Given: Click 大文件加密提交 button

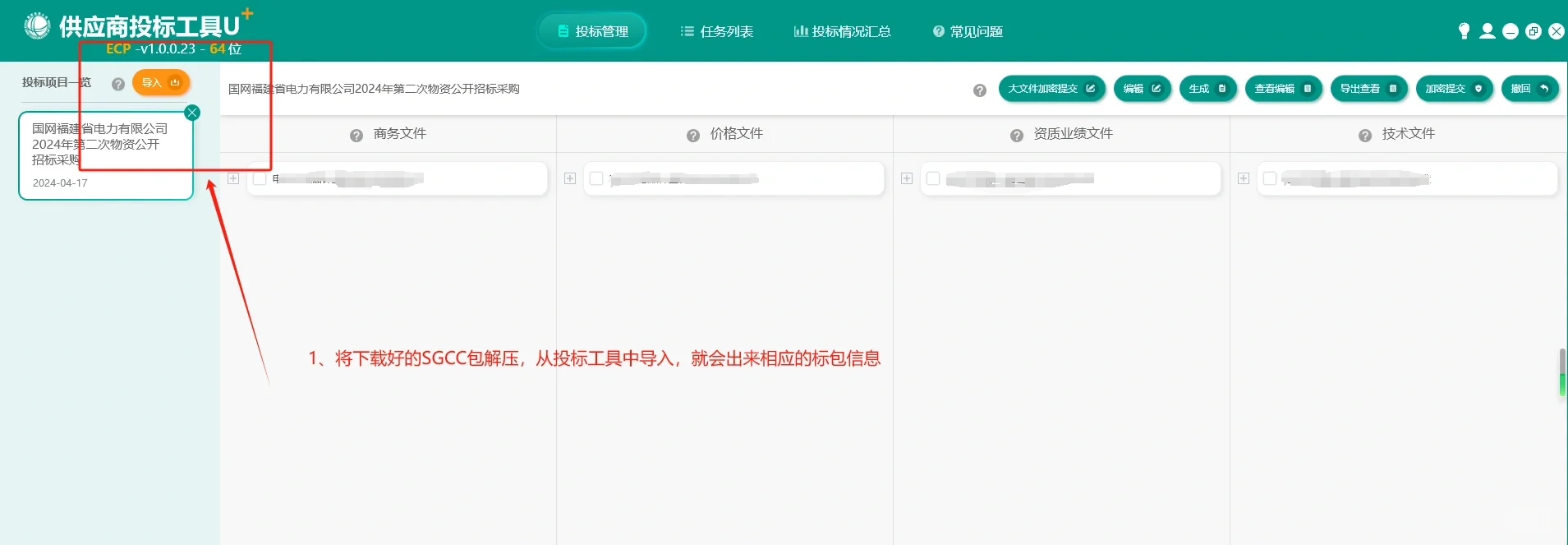Looking at the screenshot, I should coord(1052,89).
